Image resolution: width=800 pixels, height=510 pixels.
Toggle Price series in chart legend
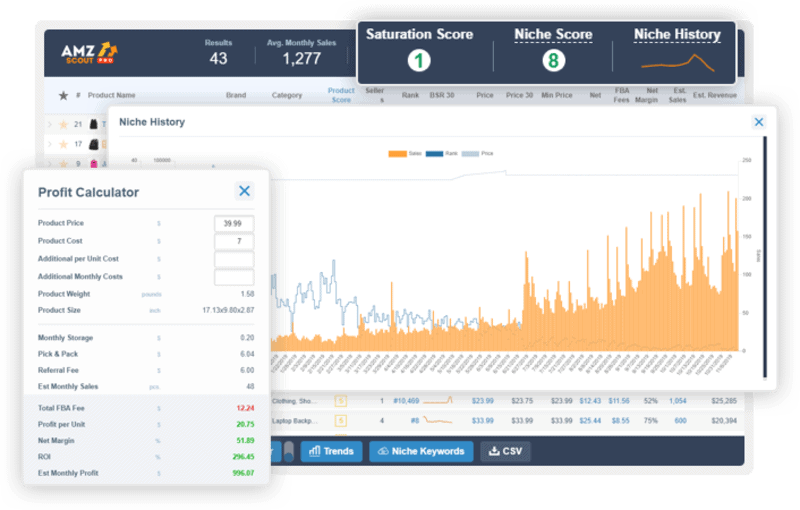(475, 154)
